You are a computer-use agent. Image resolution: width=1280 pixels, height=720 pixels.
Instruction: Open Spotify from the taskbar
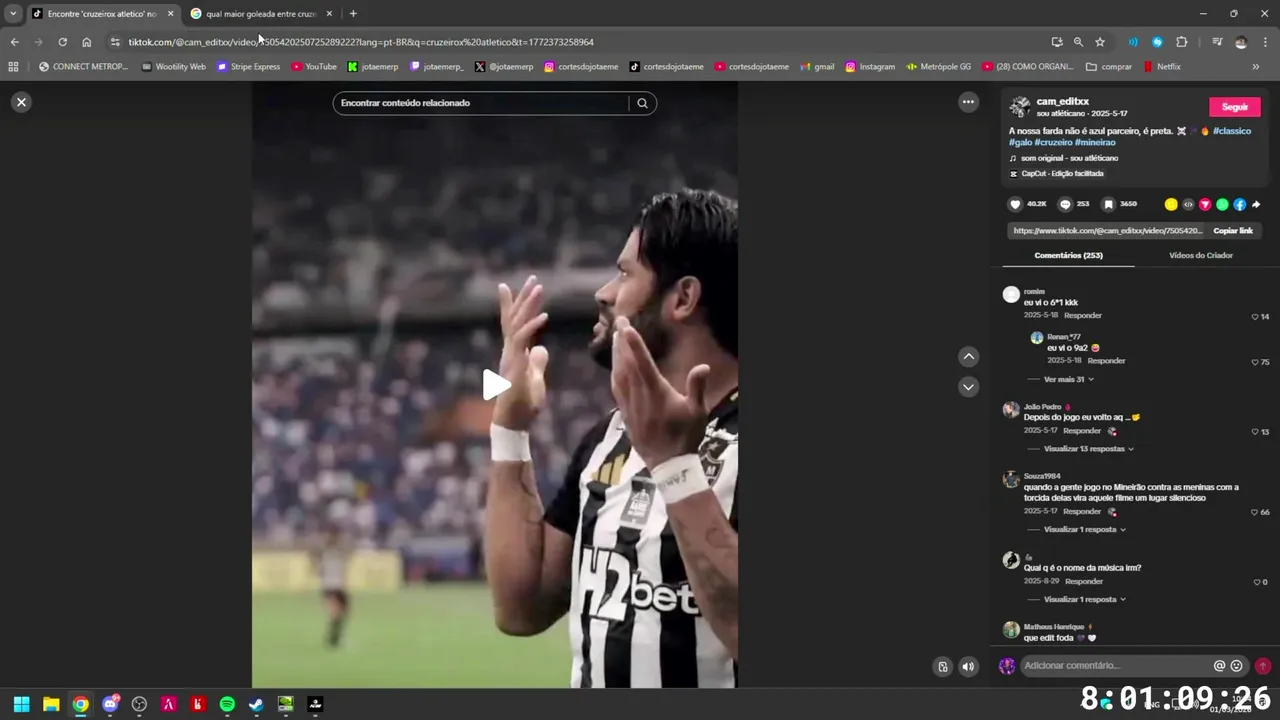(x=227, y=704)
